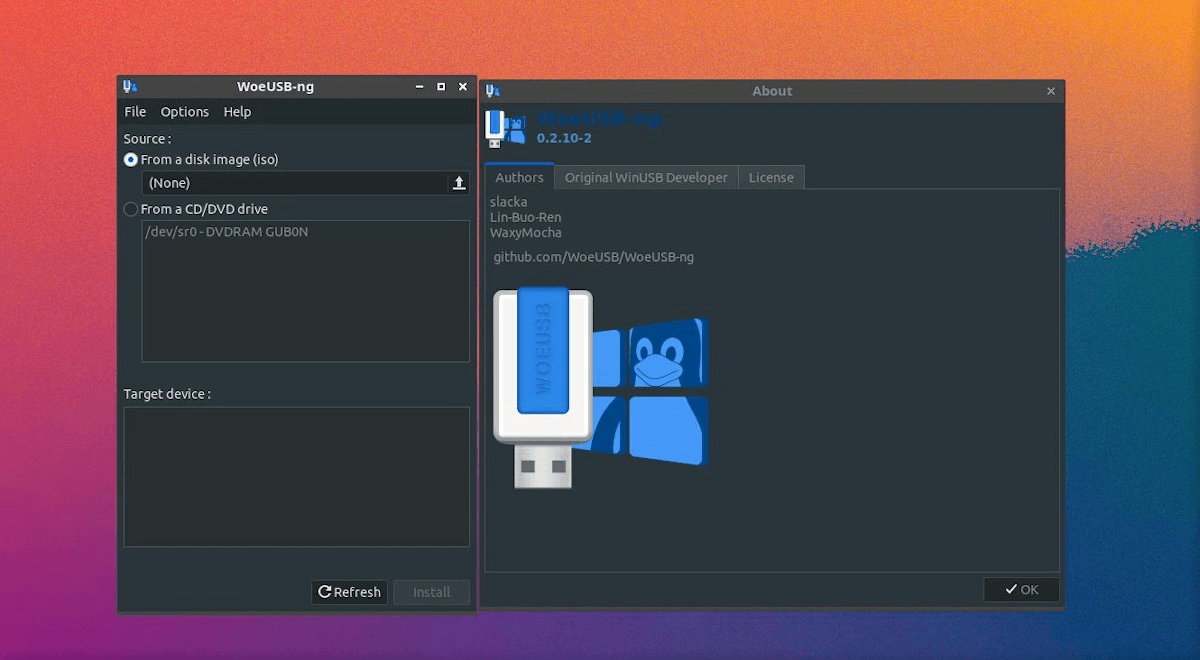Viewport: 1200px width, 660px height.
Task: Click the ISO file browse upload icon
Action: tap(459, 183)
